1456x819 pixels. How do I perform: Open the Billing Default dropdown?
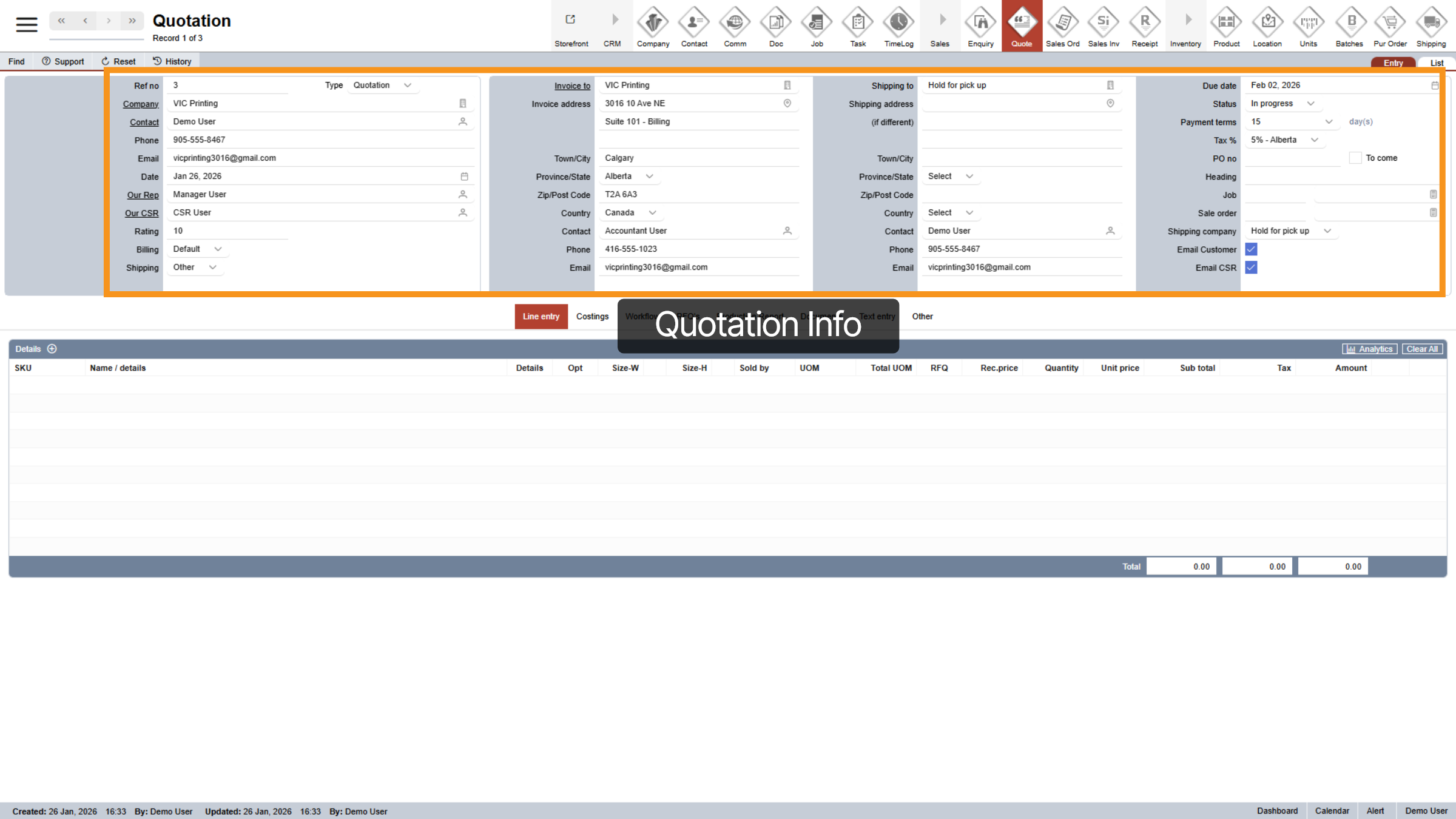(197, 249)
